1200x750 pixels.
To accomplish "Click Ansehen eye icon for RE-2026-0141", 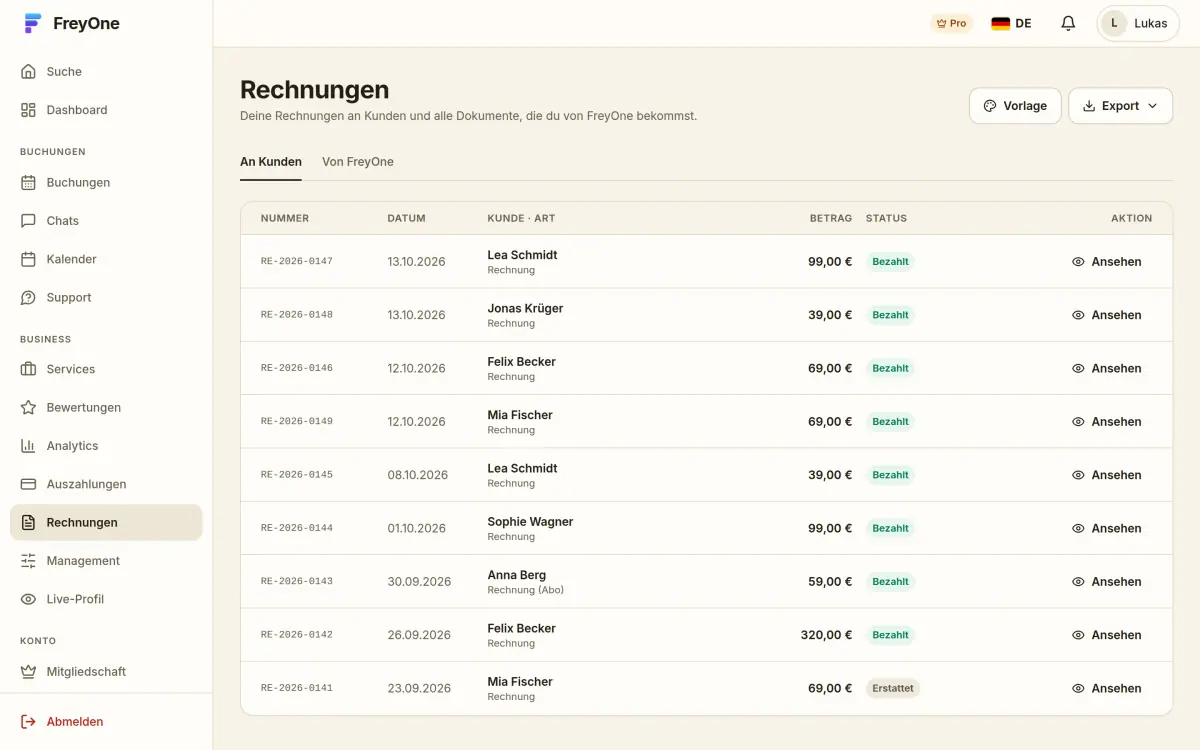I will click(1078, 688).
